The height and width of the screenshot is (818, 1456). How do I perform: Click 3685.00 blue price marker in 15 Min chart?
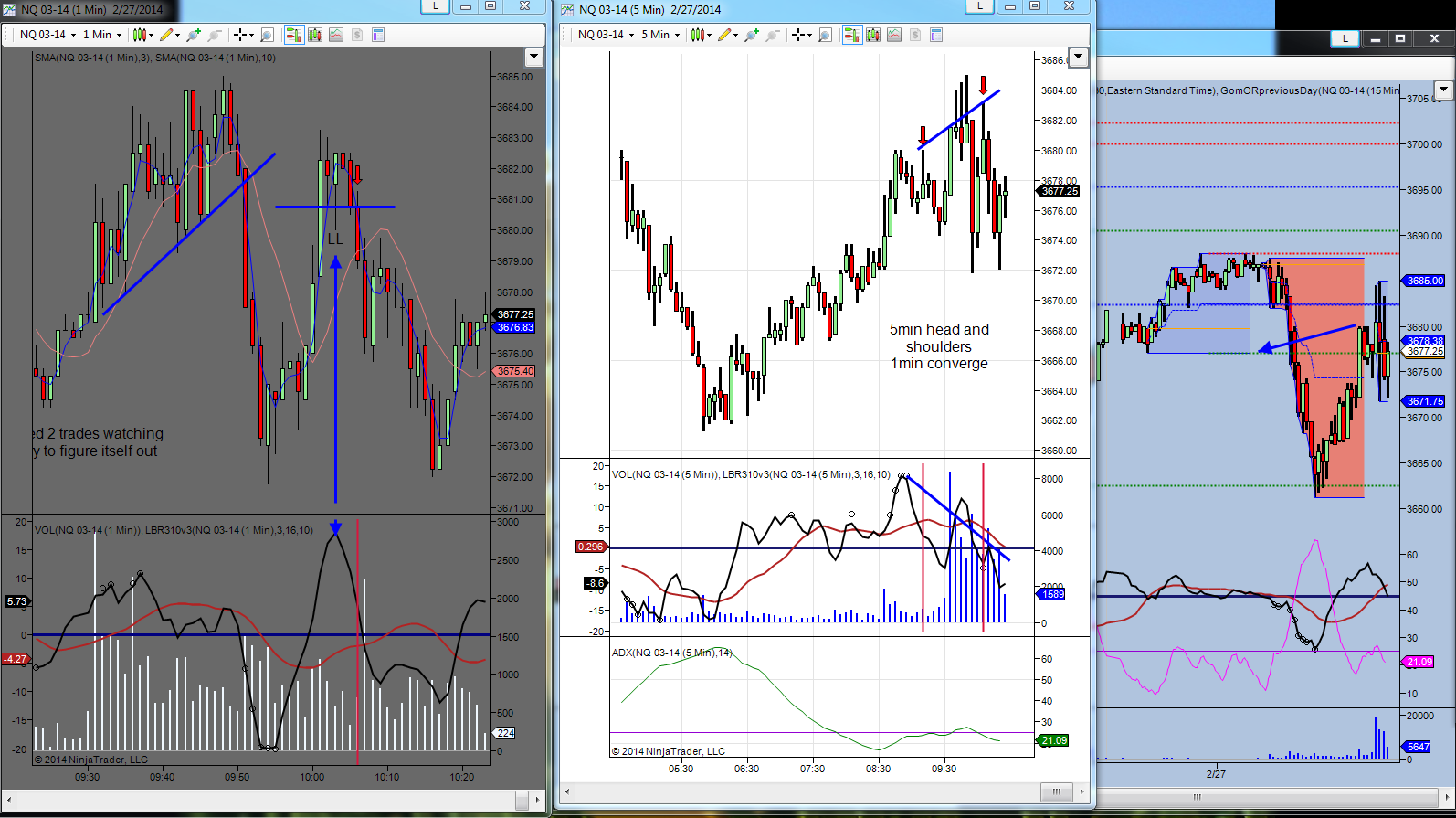(1425, 281)
